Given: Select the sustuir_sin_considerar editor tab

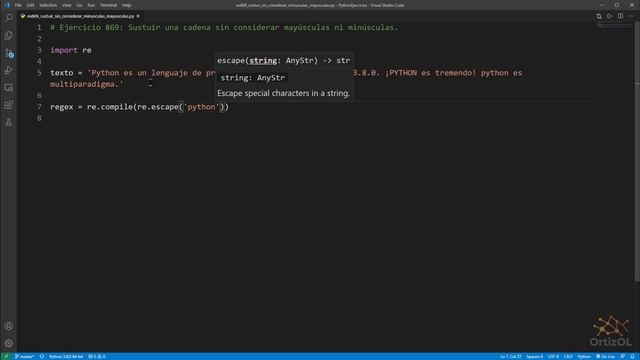Looking at the screenshot, I should click(80, 16).
